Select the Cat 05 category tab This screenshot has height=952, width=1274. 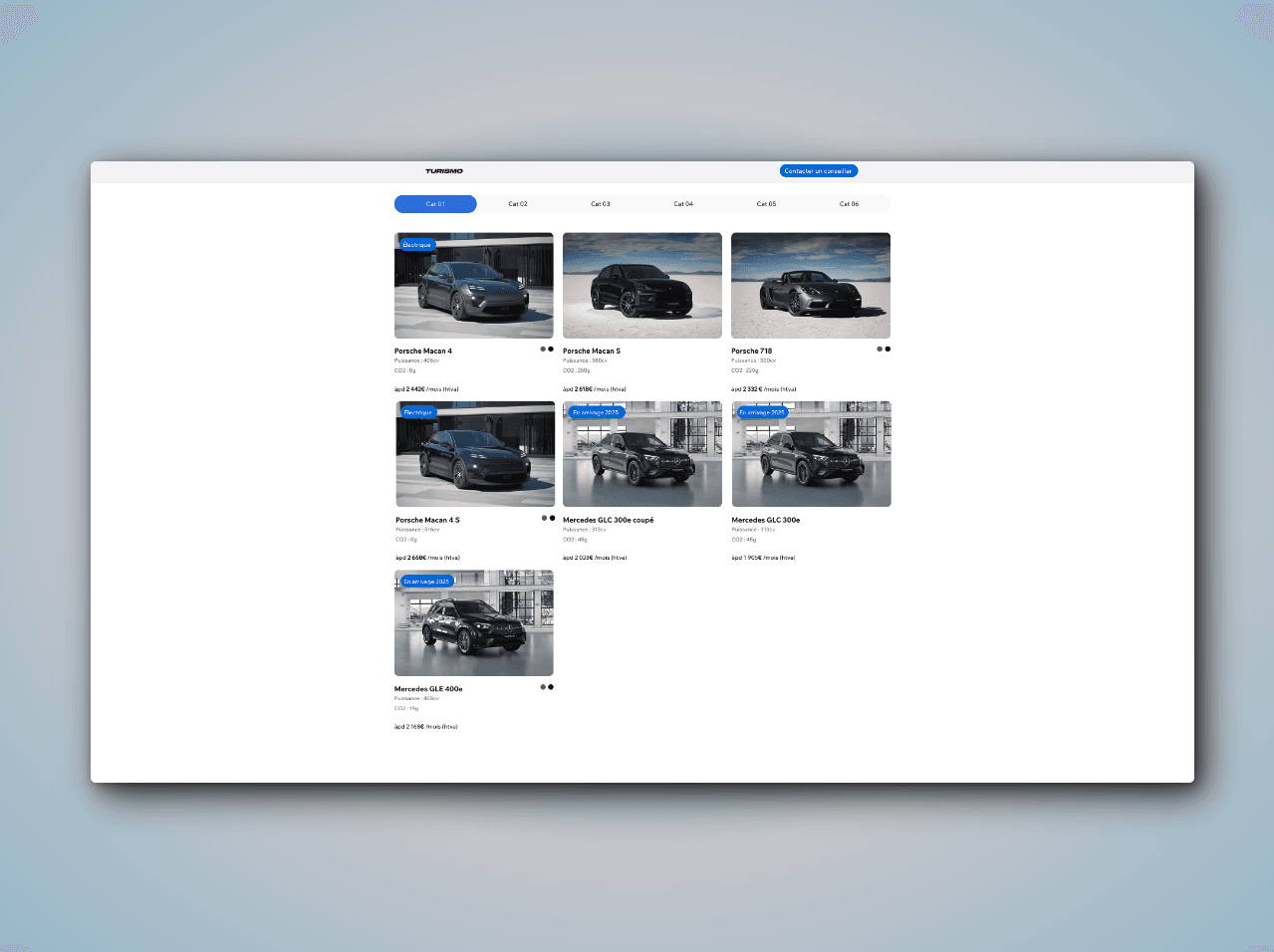point(766,204)
